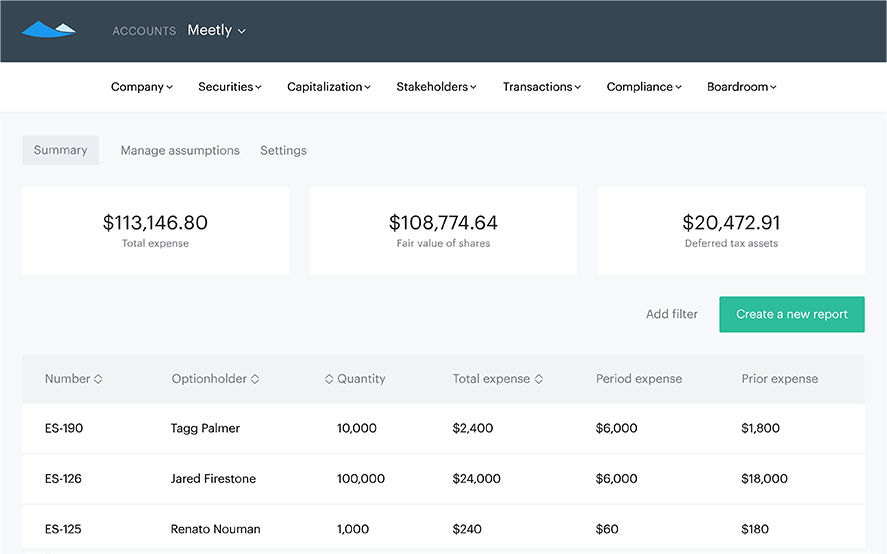This screenshot has width=887, height=554.
Task: Go to the Settings tab
Action: (283, 151)
